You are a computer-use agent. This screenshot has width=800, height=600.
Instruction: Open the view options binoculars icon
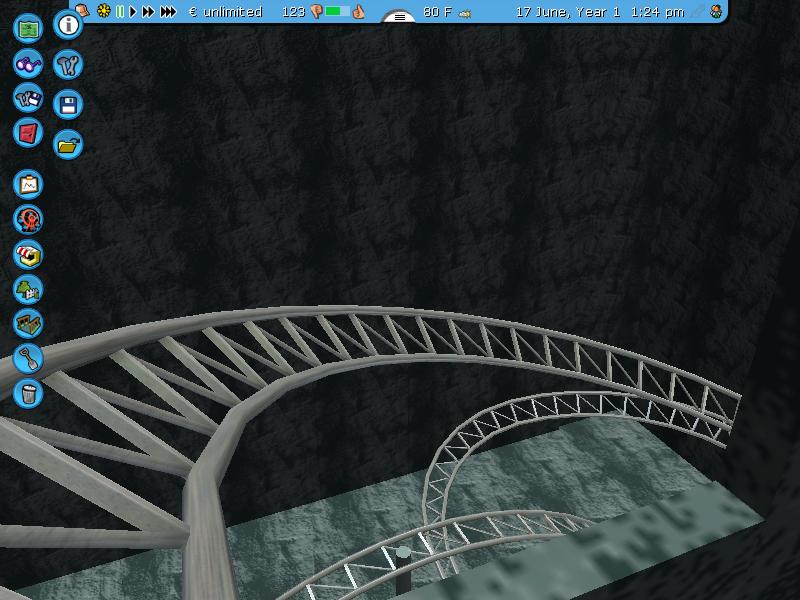point(28,63)
